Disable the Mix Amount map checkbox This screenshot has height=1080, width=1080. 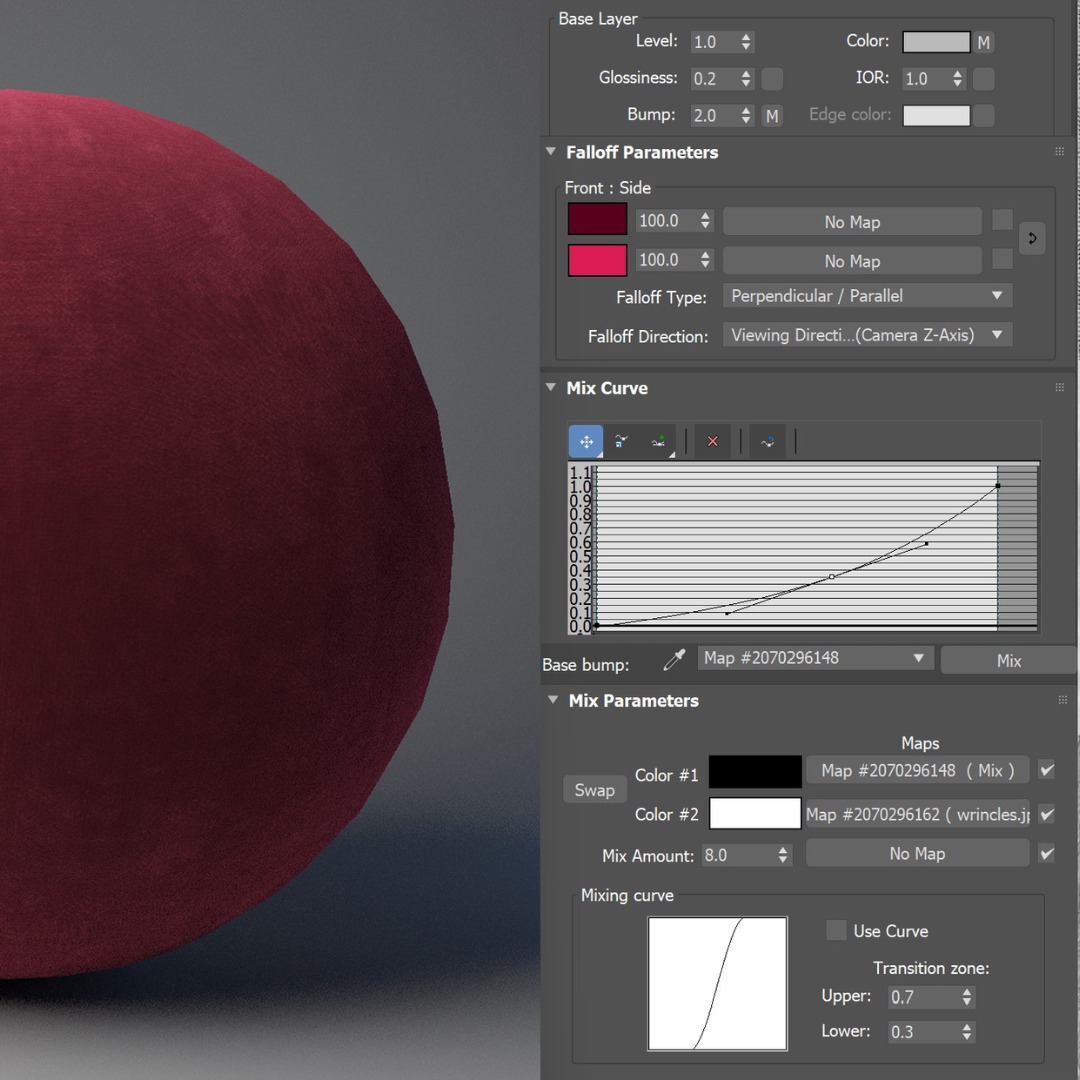[1046, 853]
